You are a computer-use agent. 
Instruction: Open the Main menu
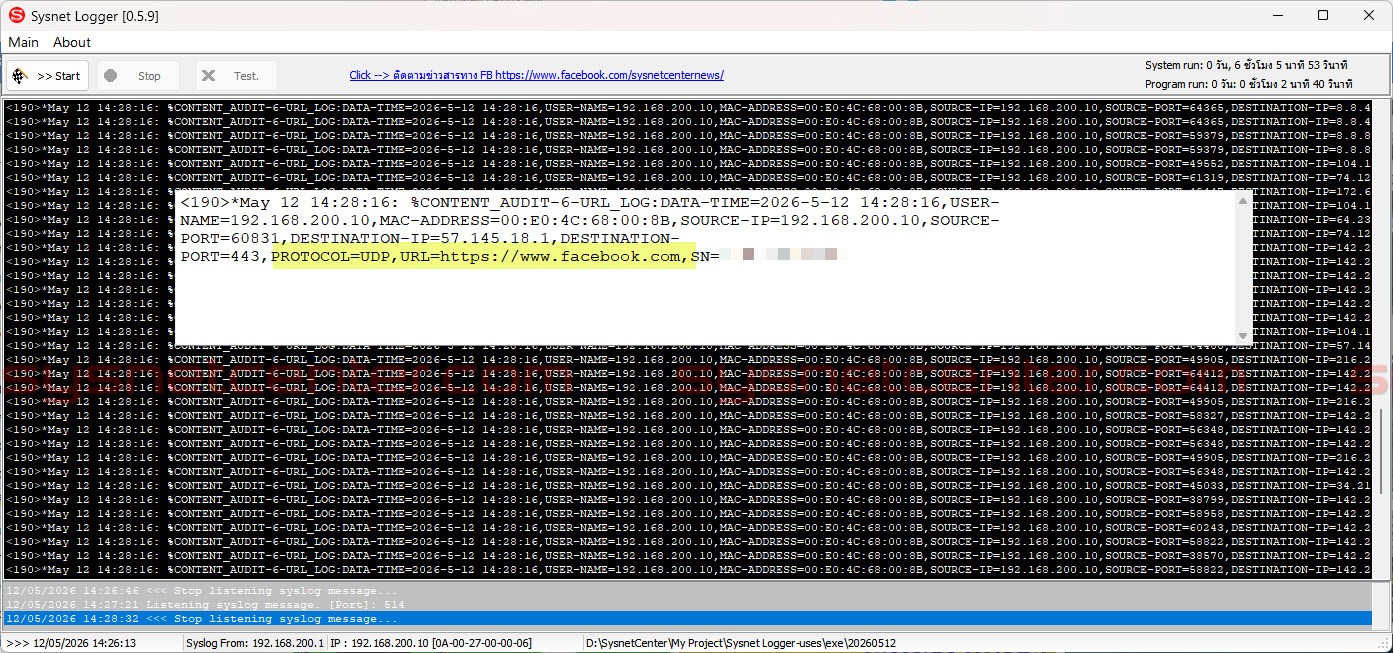click(x=24, y=42)
